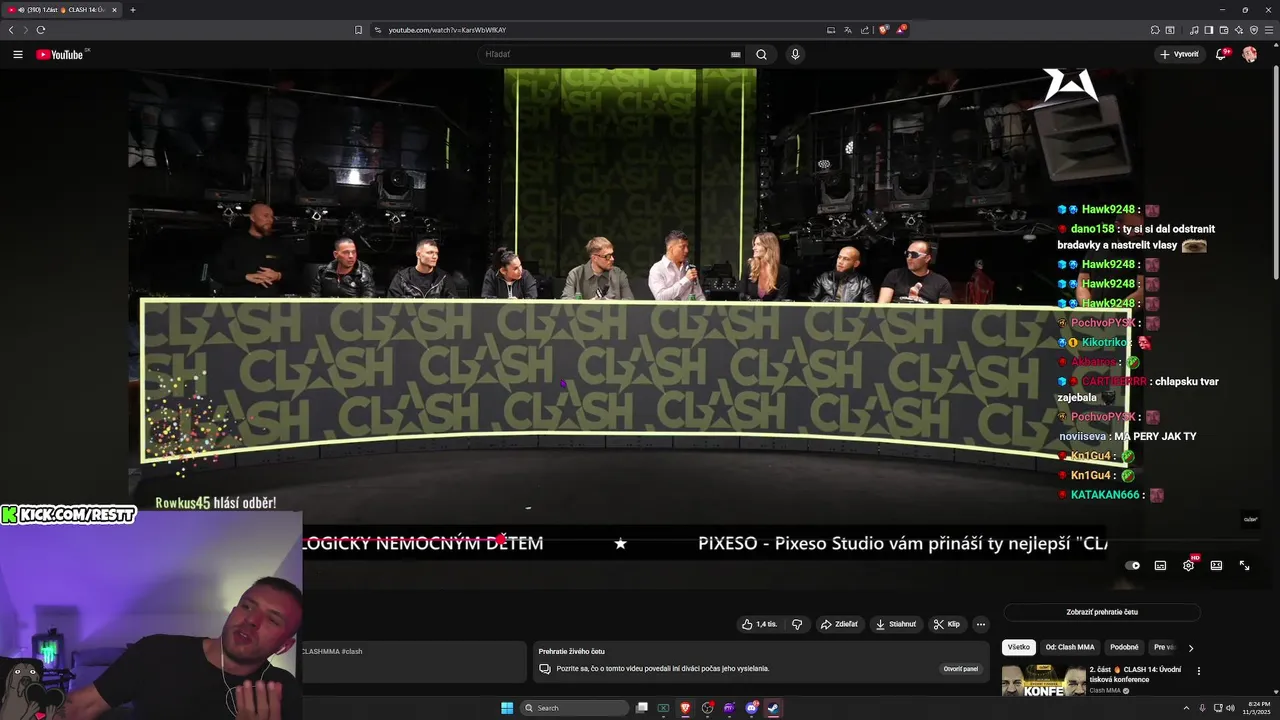Image resolution: width=1280 pixels, height=720 pixels.
Task: Open Windows Start menu
Action: point(507,708)
